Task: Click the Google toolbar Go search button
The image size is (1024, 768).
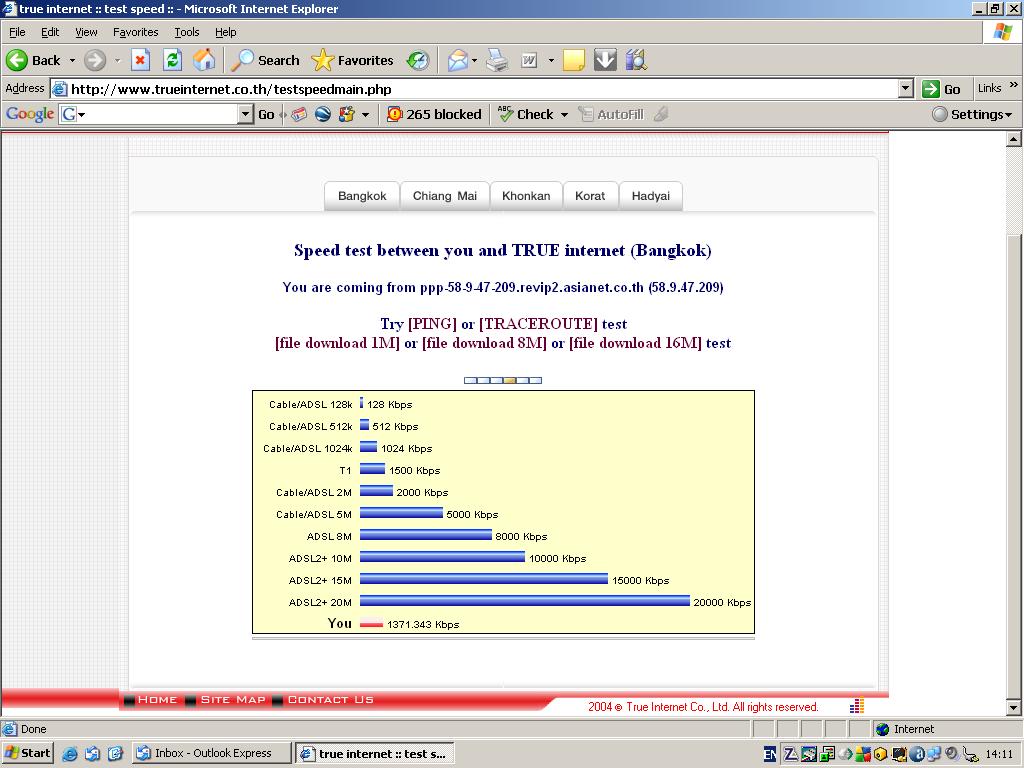Action: [266, 115]
